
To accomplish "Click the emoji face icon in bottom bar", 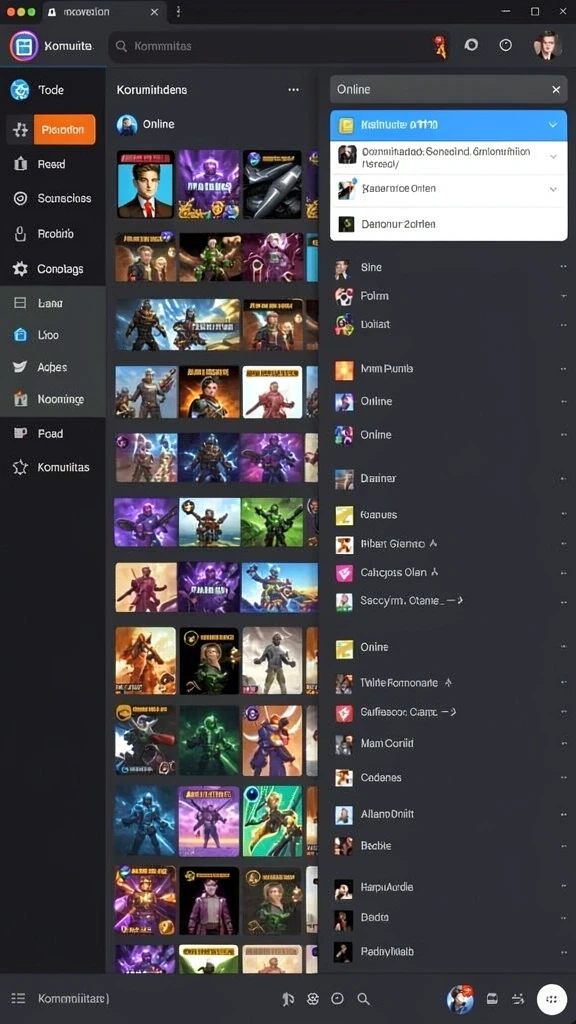I will click(313, 999).
